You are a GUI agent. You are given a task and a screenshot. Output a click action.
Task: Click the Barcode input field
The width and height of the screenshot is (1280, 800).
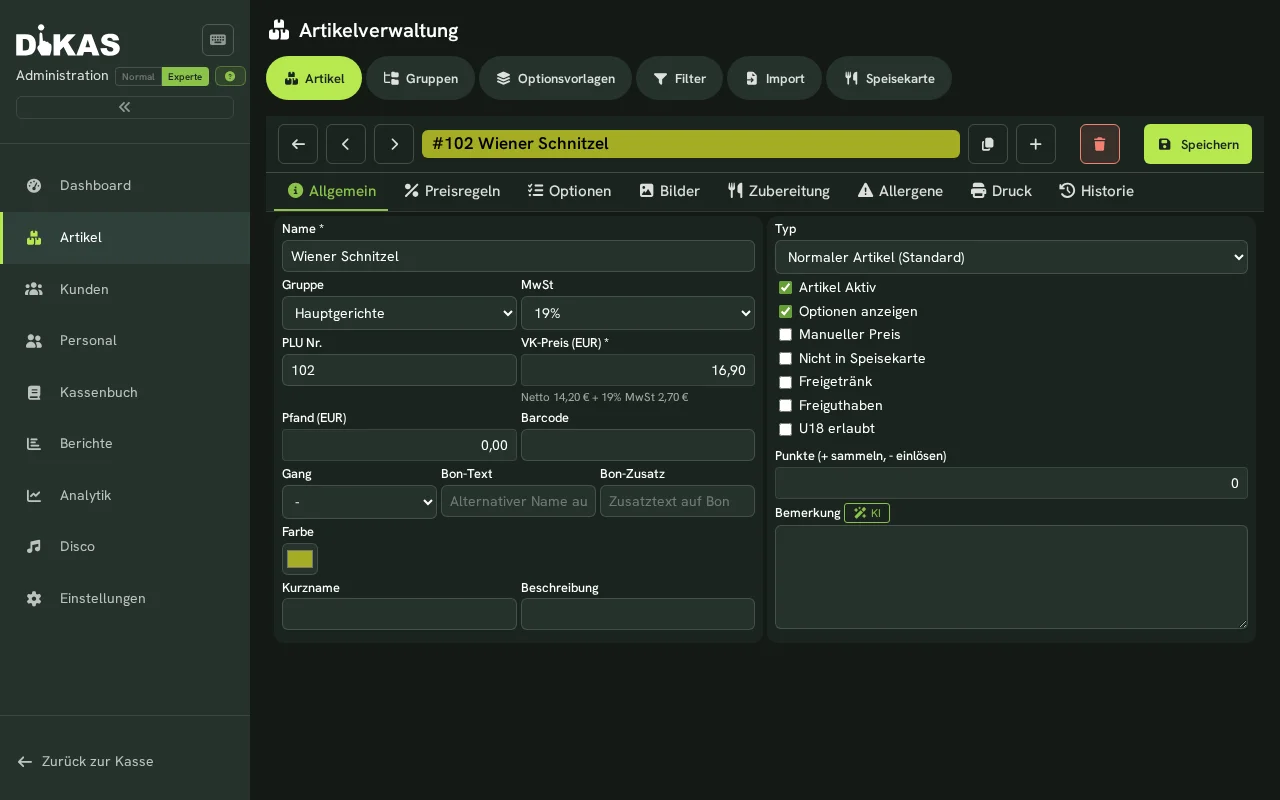pyautogui.click(x=638, y=445)
